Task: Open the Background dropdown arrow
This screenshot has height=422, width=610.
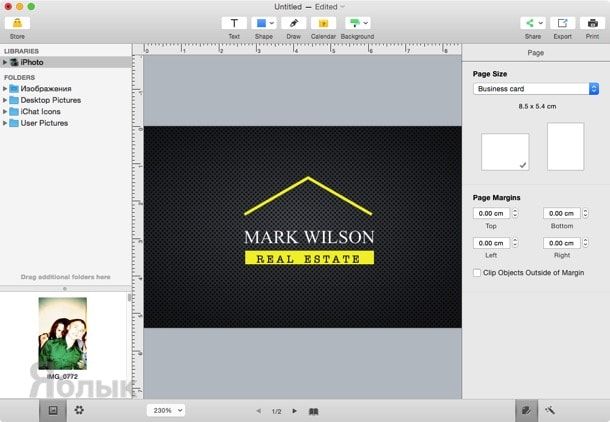Action: click(366, 23)
